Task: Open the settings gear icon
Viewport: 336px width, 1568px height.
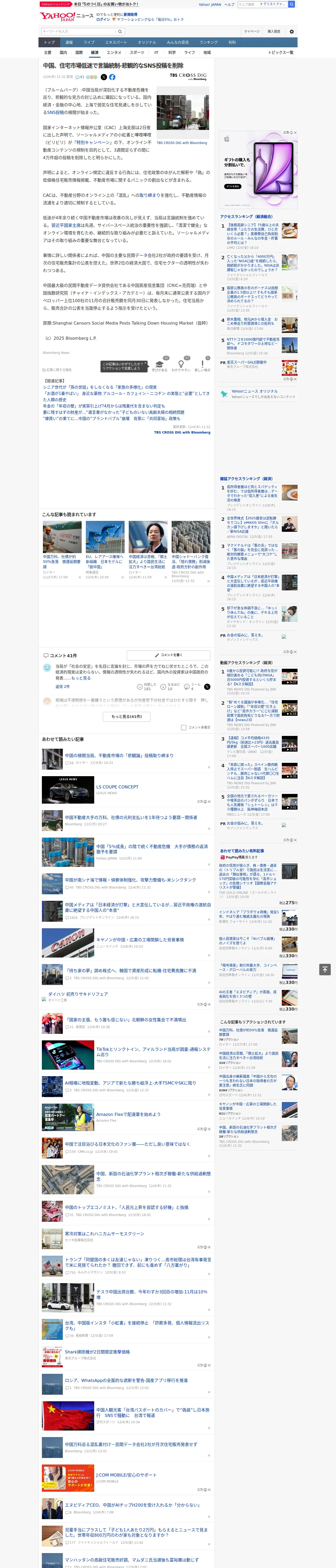Action: coord(292,32)
